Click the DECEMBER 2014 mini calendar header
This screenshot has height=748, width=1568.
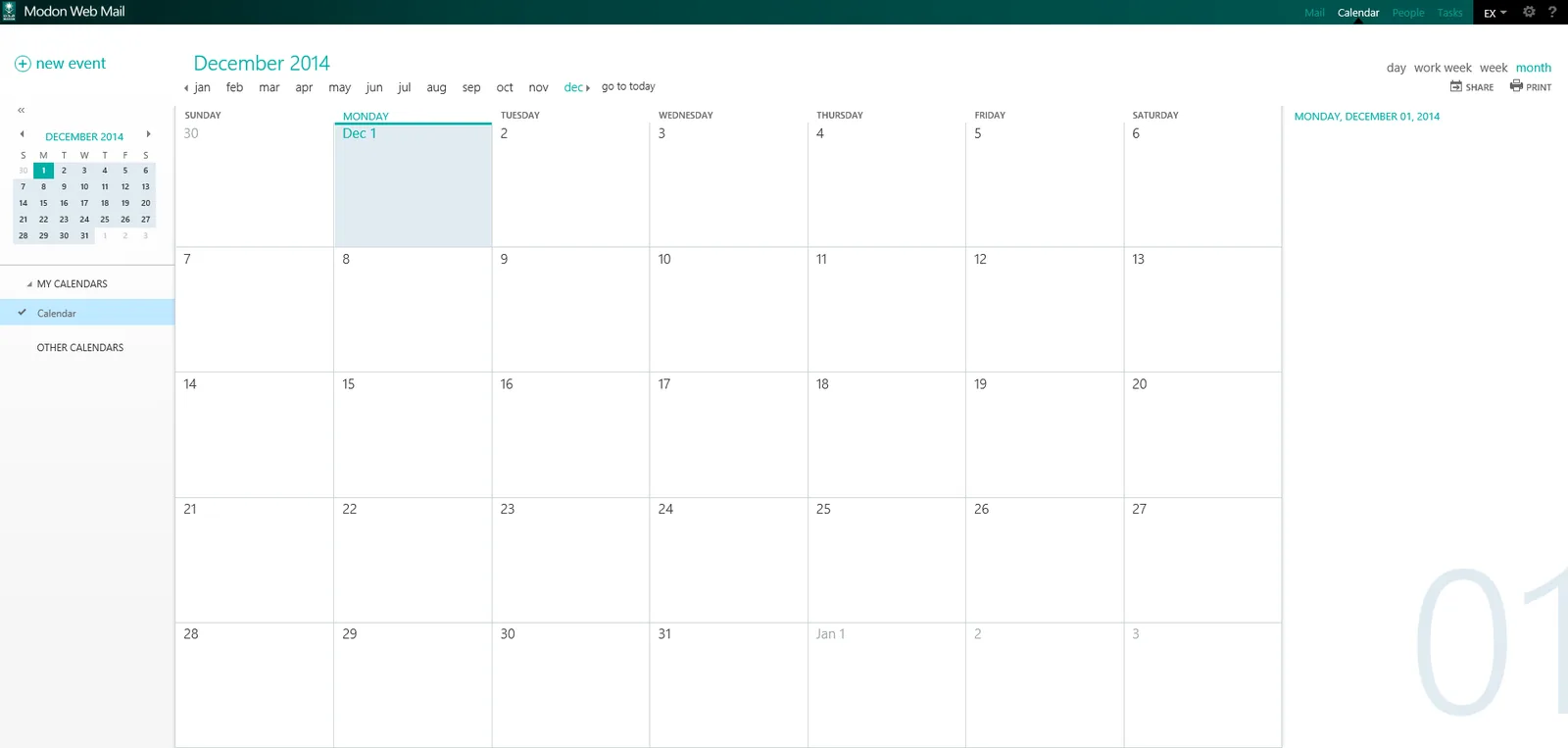coord(84,137)
